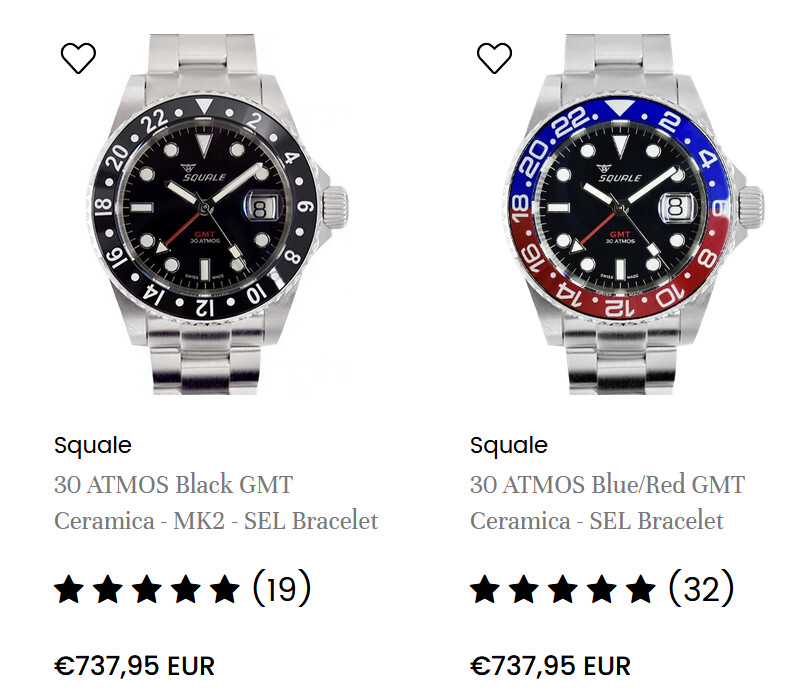This screenshot has width=807, height=697.
Task: Click price €737,95 EUR of Black GMT
Action: coord(134,666)
